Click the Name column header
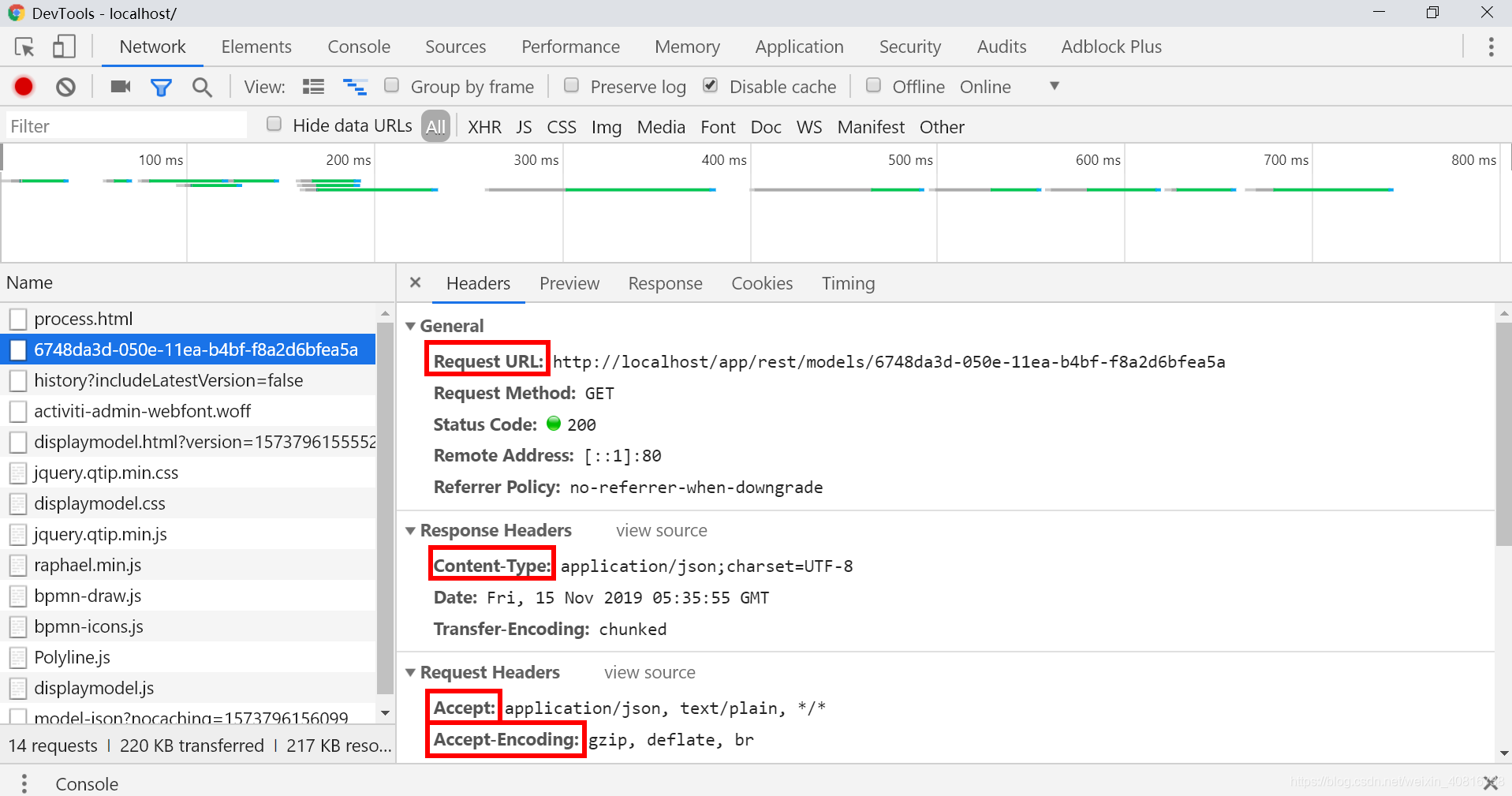This screenshot has width=1512, height=796. 197,282
